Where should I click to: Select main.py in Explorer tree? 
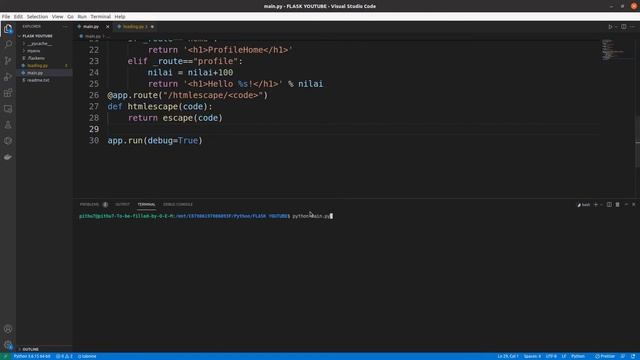click(35, 73)
